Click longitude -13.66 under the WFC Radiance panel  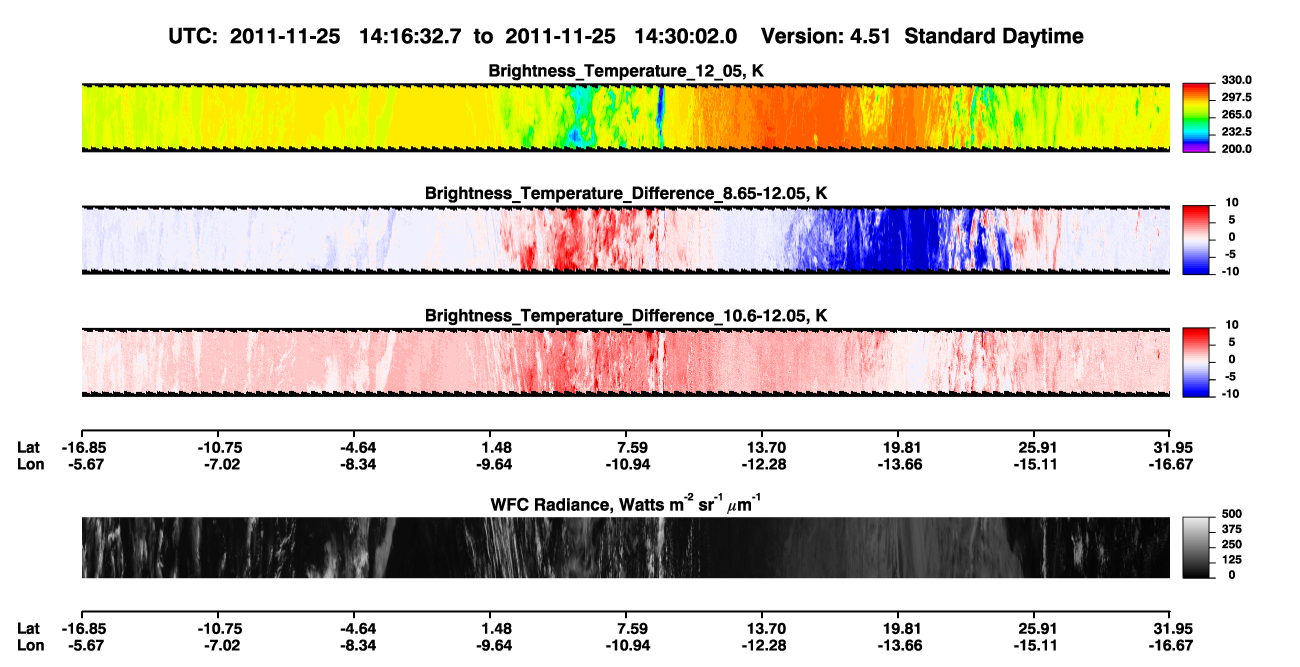[898, 644]
